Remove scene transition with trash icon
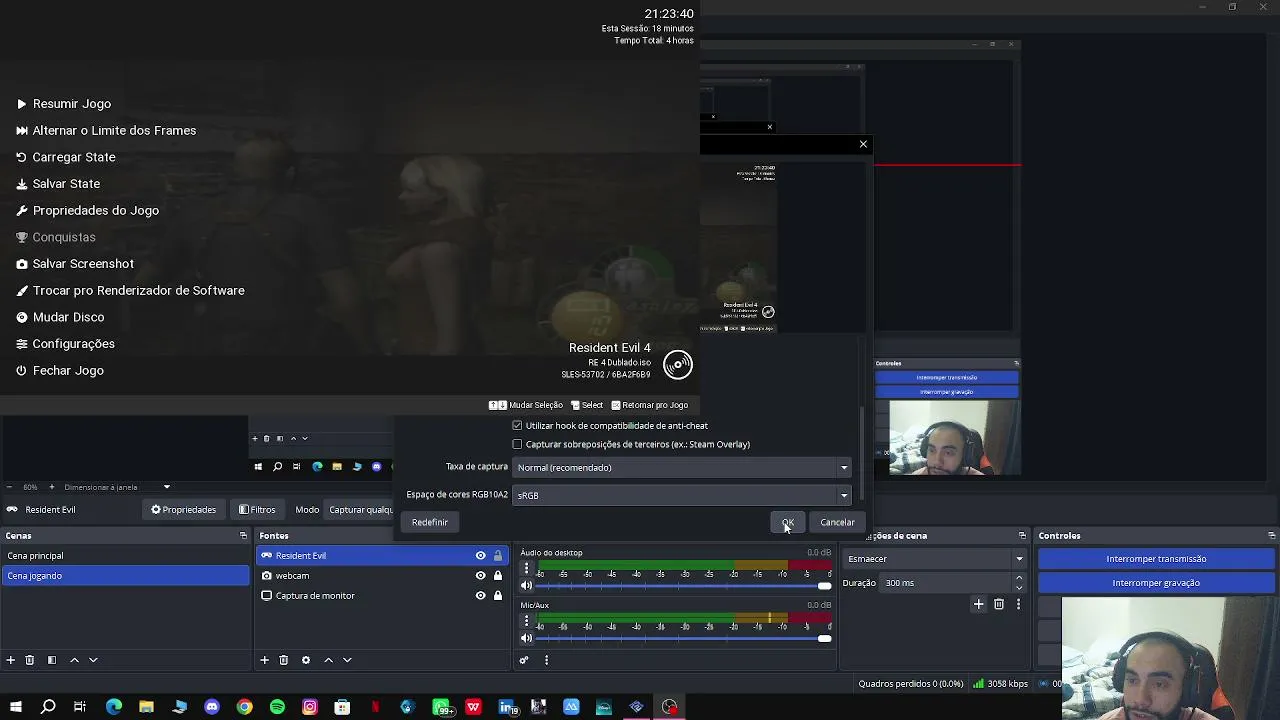Screen dimensions: 1280x720 point(999,604)
